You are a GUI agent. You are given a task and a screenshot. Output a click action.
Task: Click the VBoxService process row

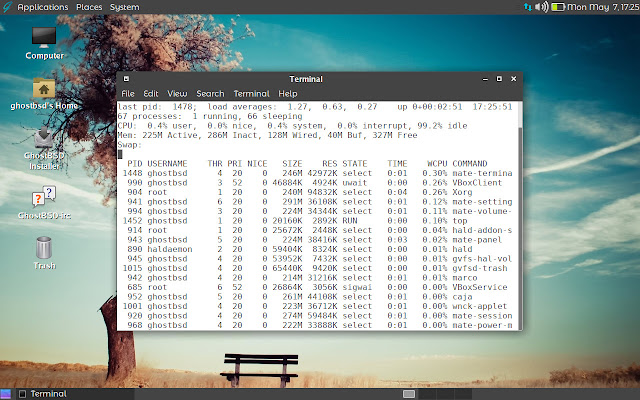pos(315,287)
